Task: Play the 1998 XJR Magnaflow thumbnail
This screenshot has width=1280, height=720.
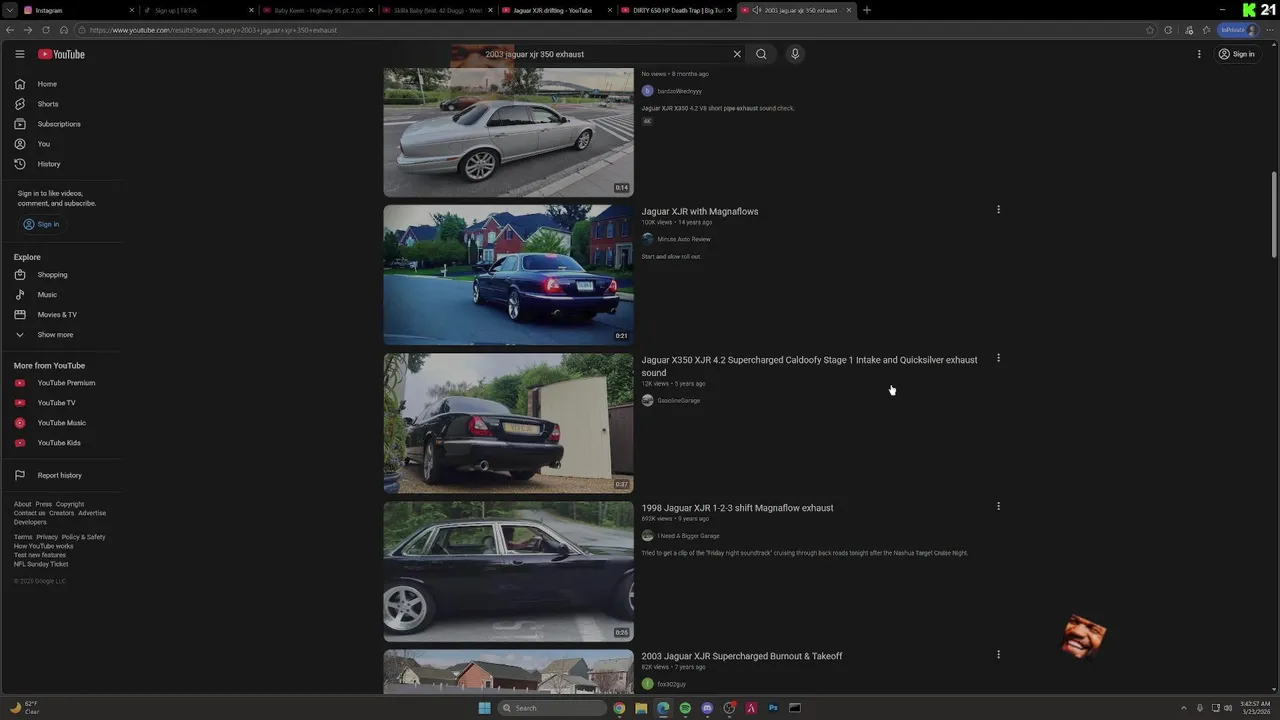Action: click(x=508, y=571)
